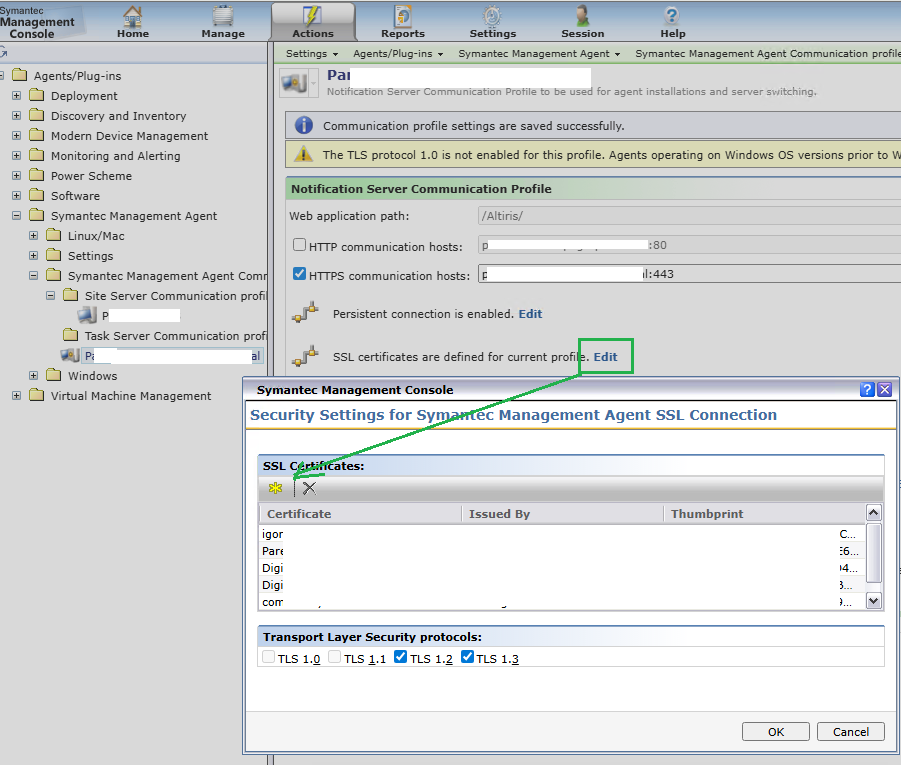Open the Settings gear icon
901x765 pixels.
click(492, 16)
